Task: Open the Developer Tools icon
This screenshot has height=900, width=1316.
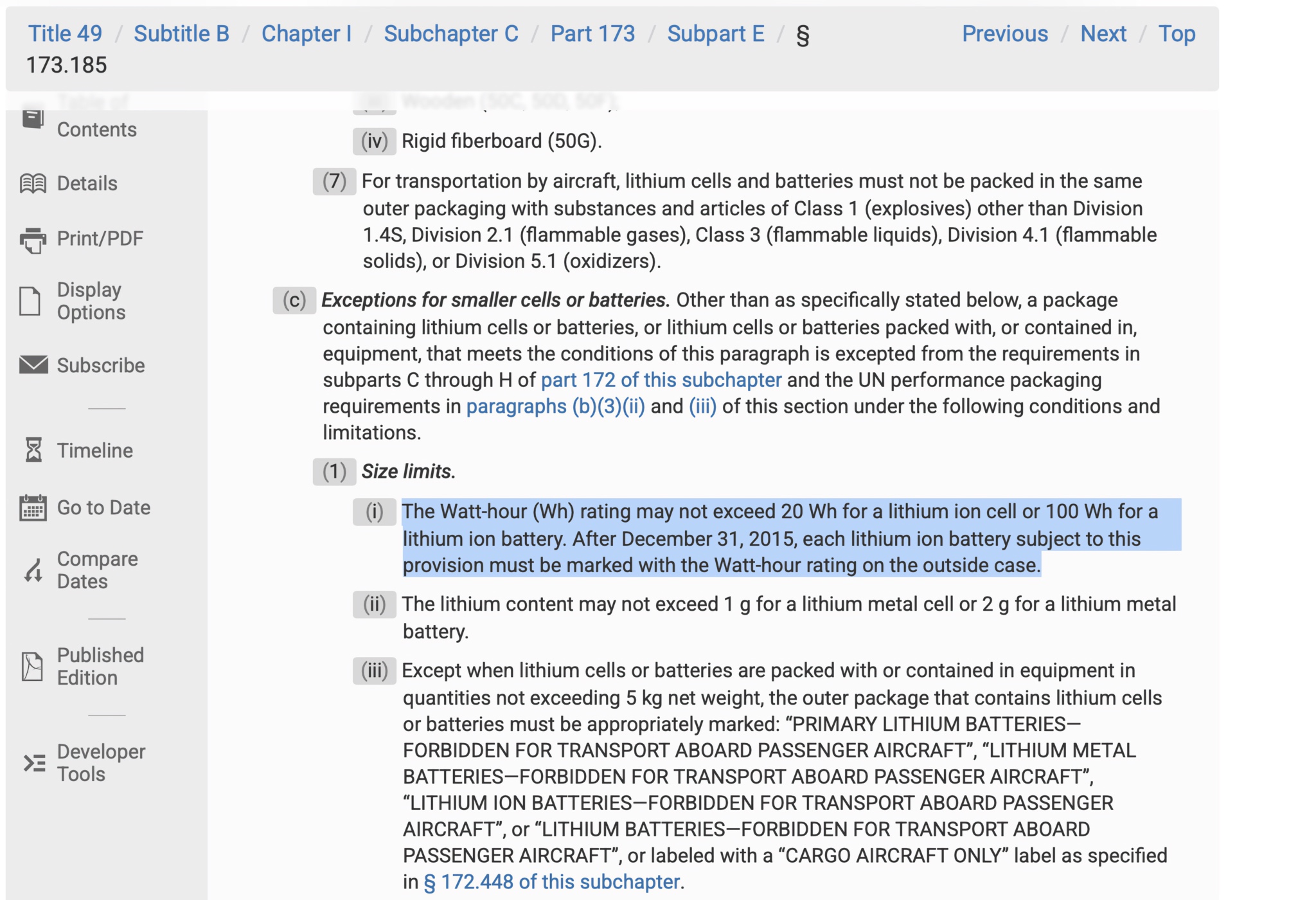Action: pos(34,762)
